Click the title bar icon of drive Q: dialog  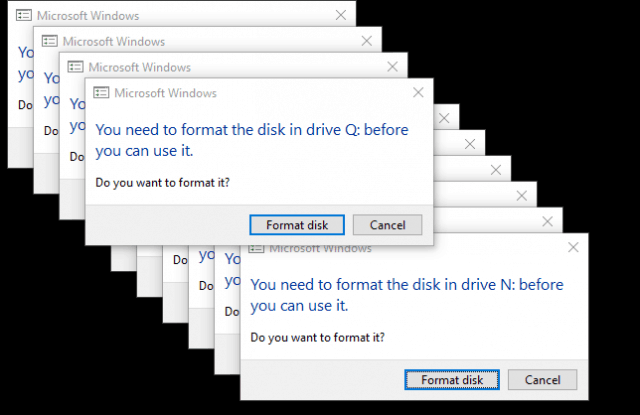101,93
